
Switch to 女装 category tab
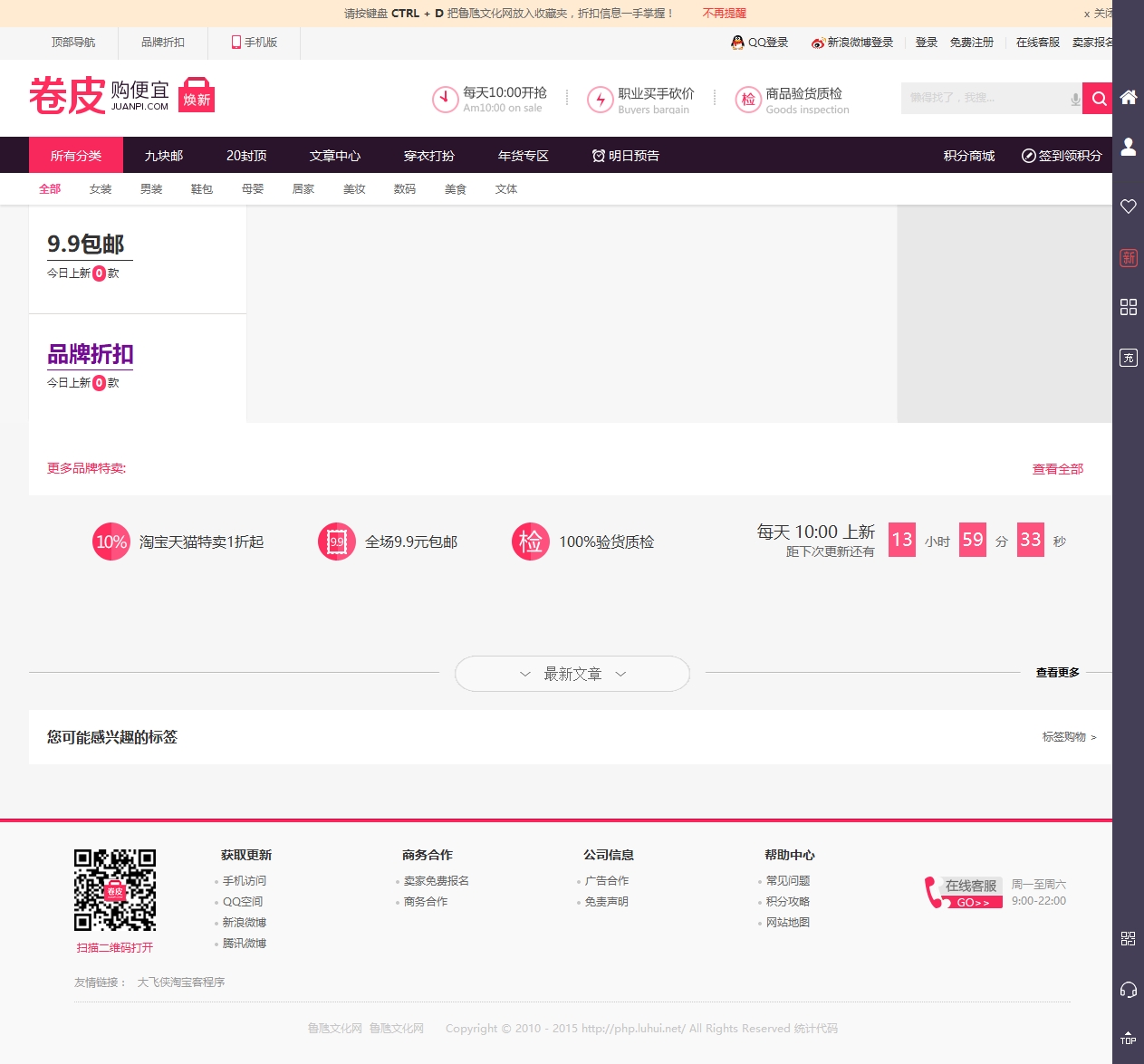click(101, 189)
